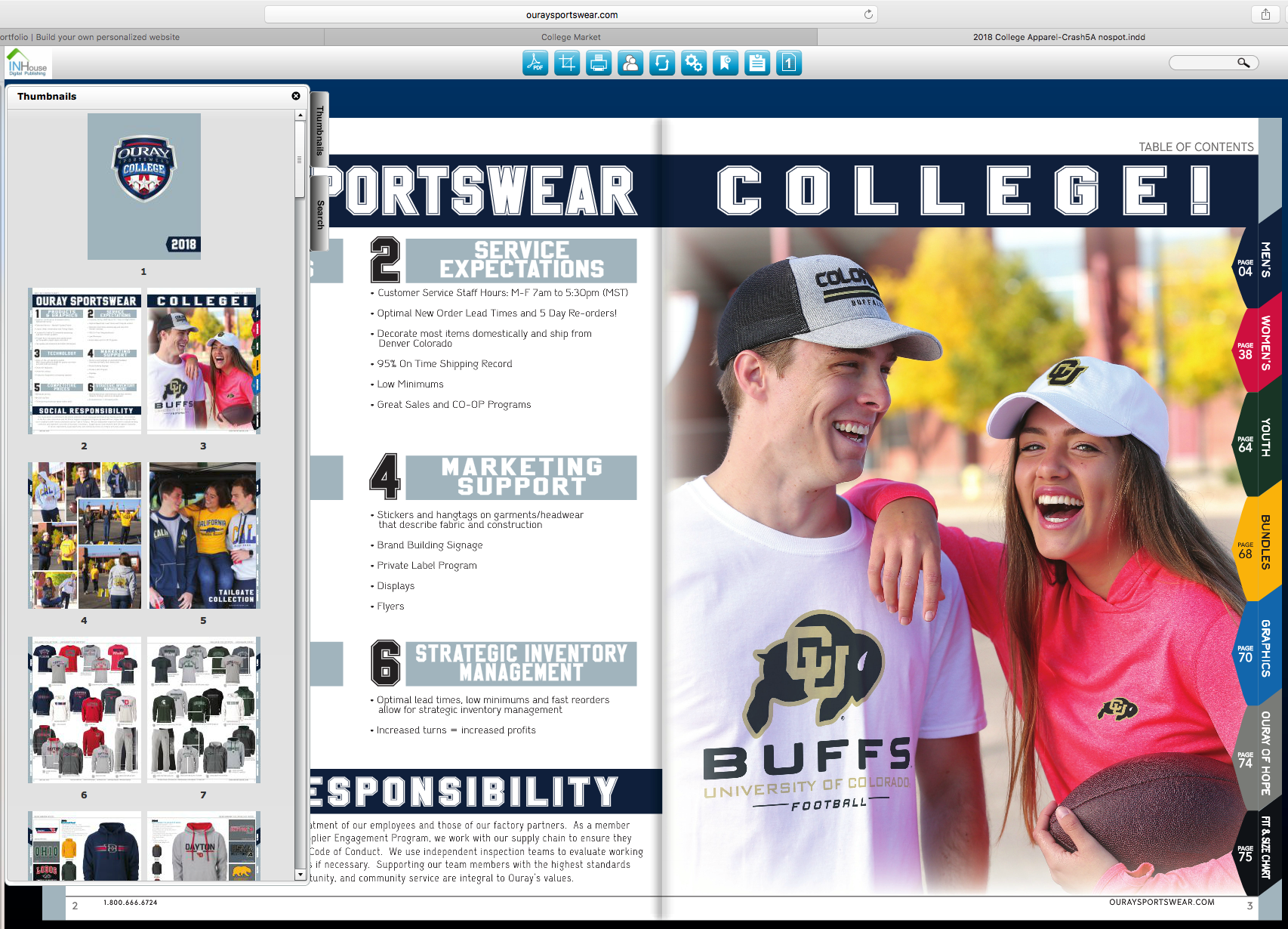Open the share with users icon

point(630,63)
